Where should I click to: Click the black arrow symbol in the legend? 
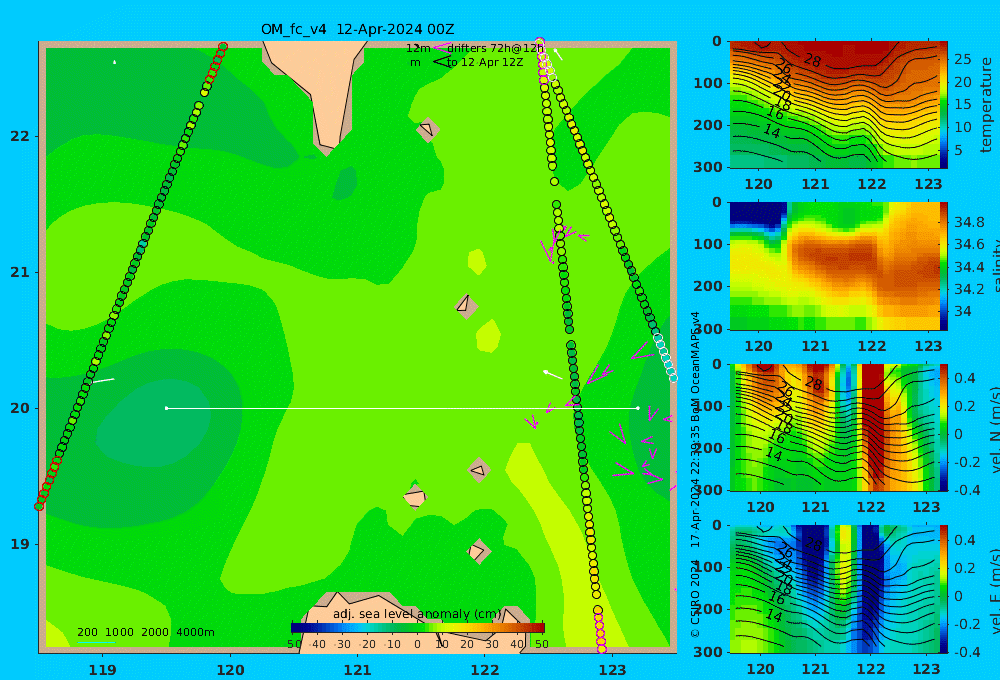point(442,62)
